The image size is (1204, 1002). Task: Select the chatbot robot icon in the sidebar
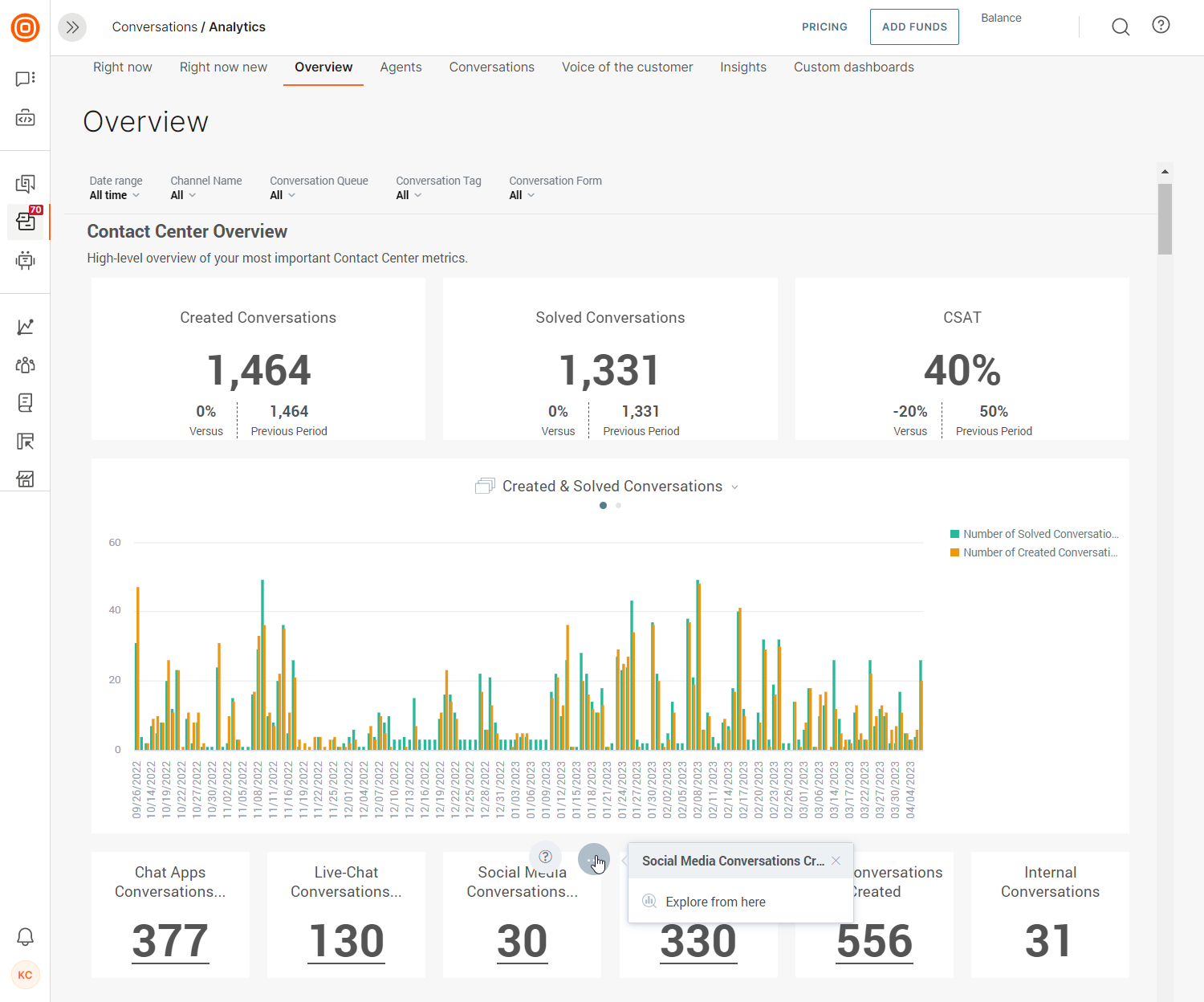coord(25,260)
